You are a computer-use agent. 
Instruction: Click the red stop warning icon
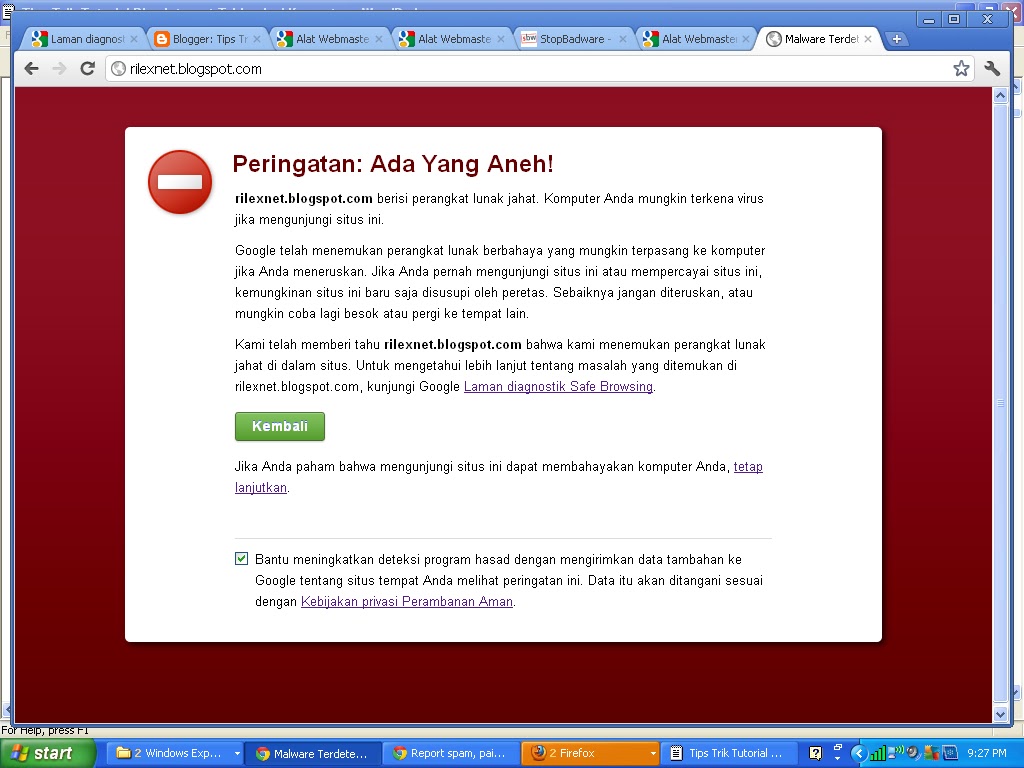tap(180, 182)
